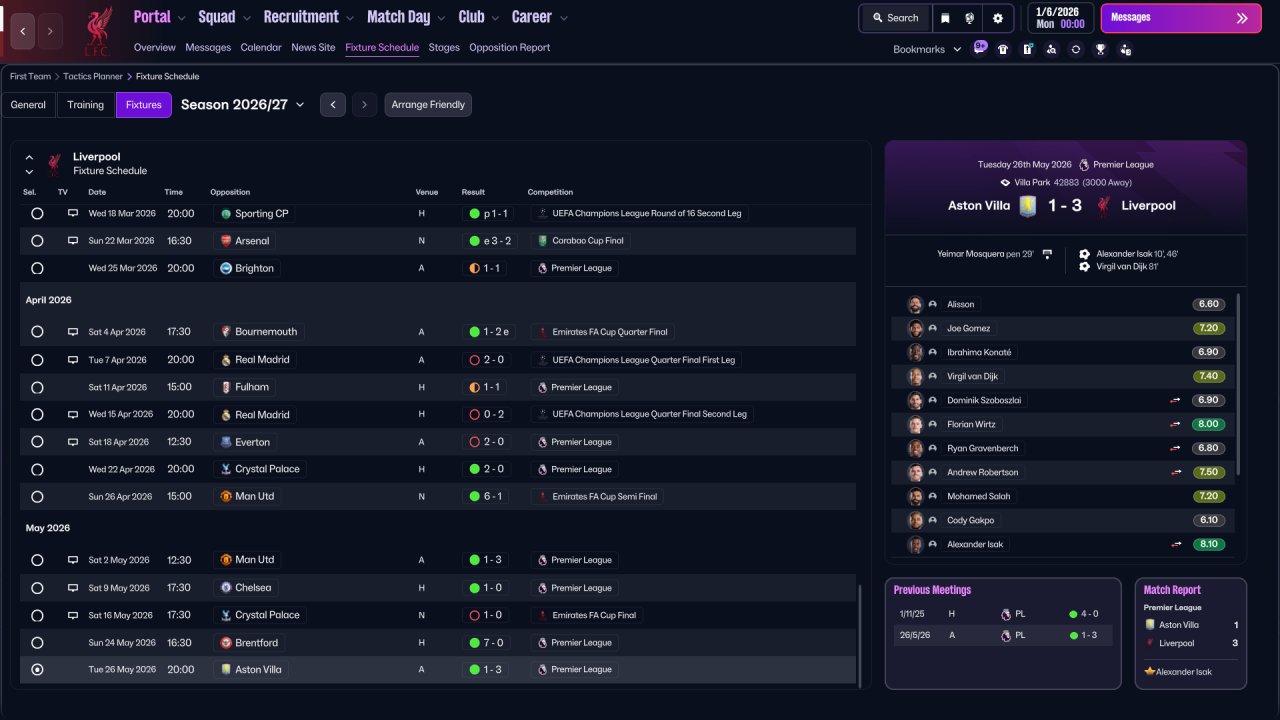Click the Real Madrid badge on 7 Apr row

(x=226, y=360)
